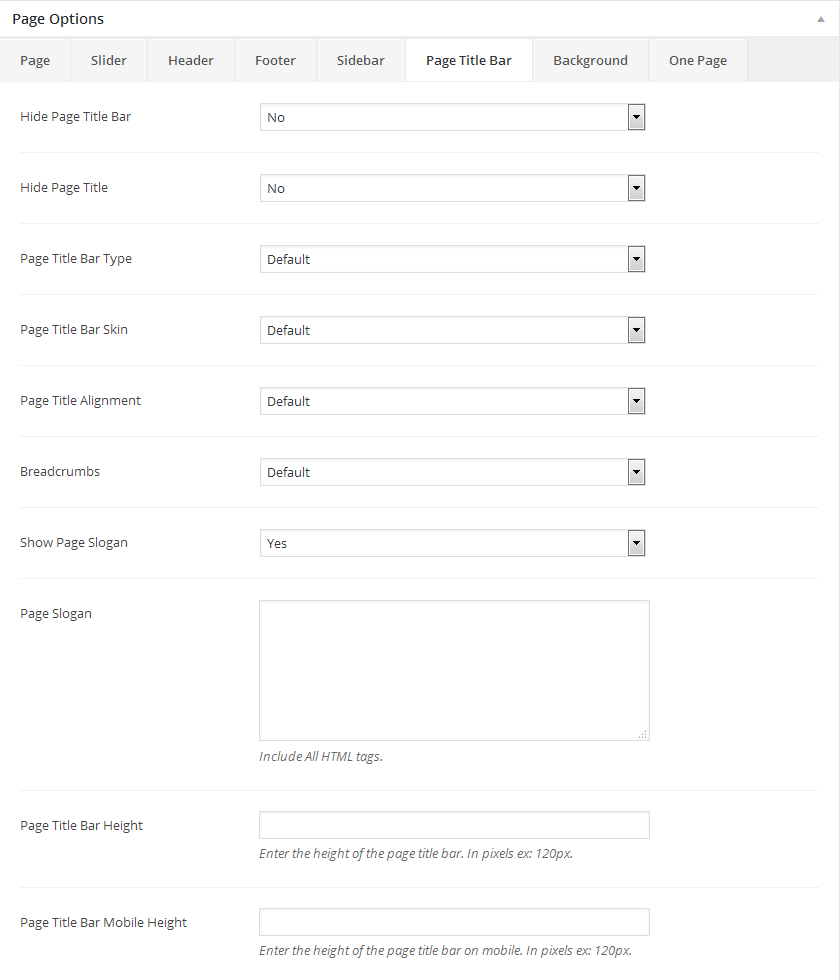Image resolution: width=840 pixels, height=980 pixels.
Task: Expand the Hide Page Title dropdown
Action: tap(452, 188)
